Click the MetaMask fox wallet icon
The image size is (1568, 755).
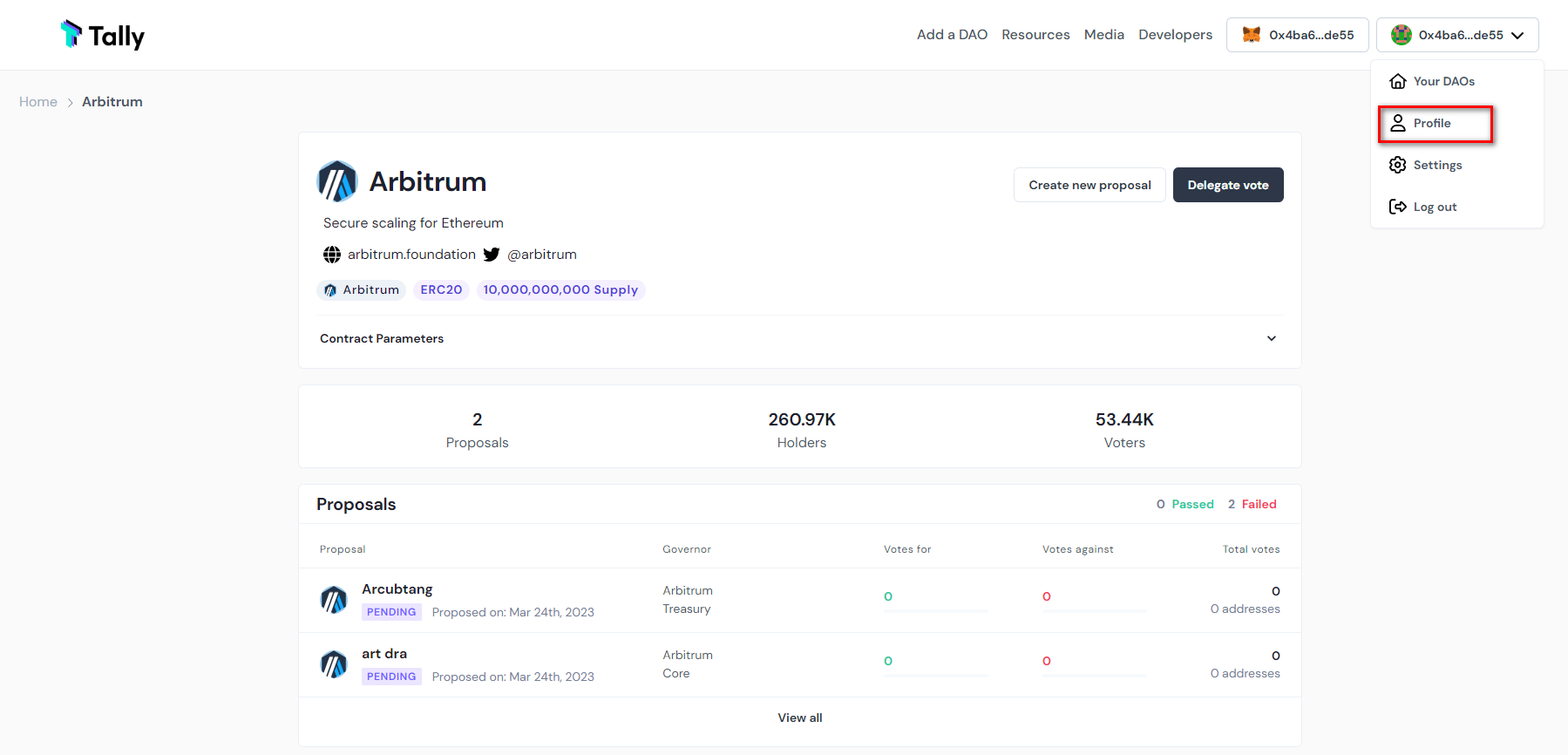tap(1252, 35)
